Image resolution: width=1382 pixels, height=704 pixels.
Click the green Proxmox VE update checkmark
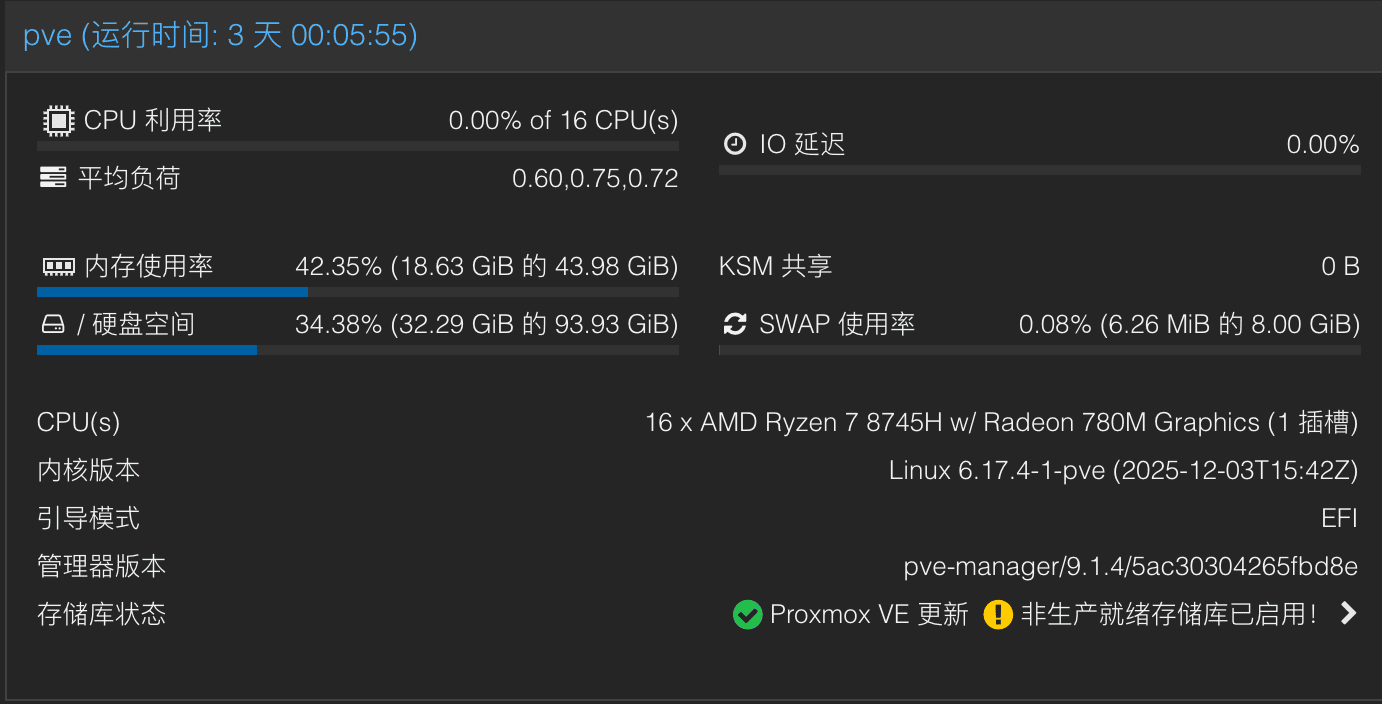click(x=747, y=614)
